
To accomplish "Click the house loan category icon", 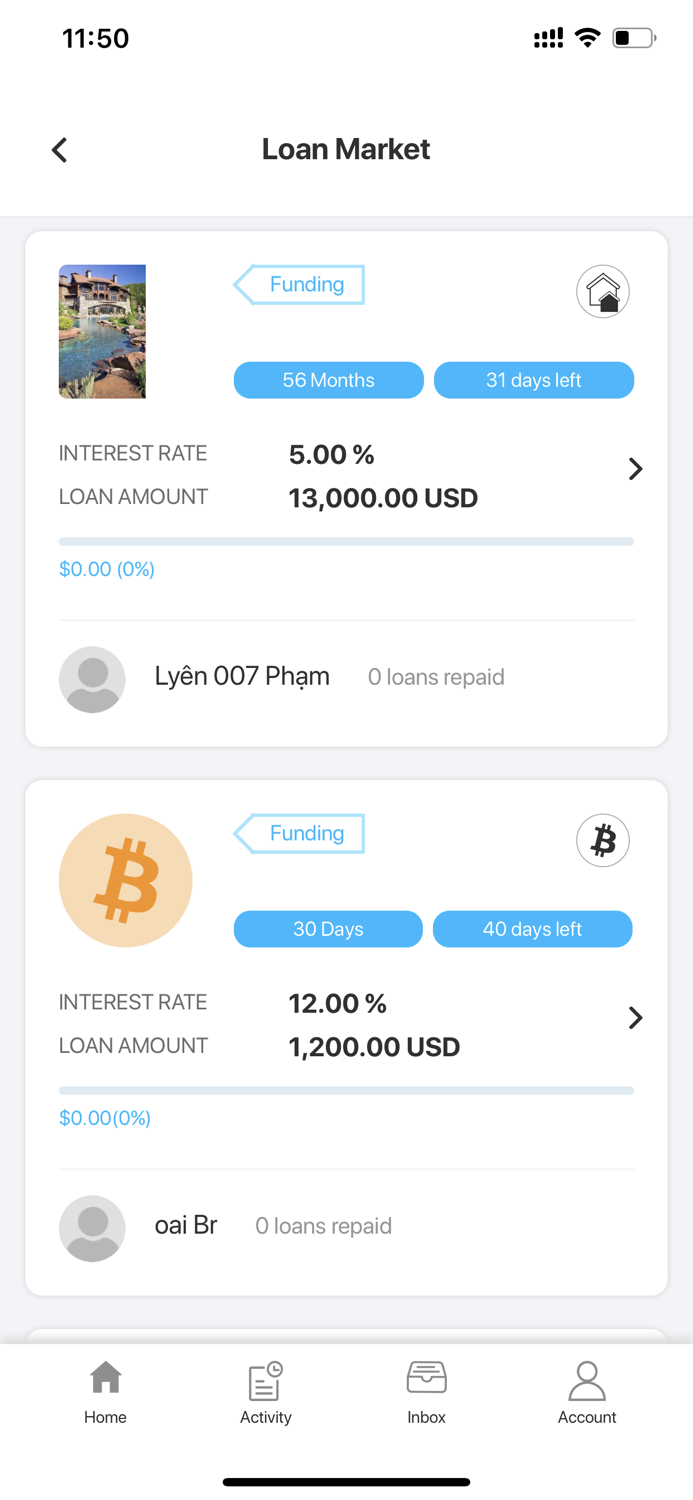I will (602, 291).
